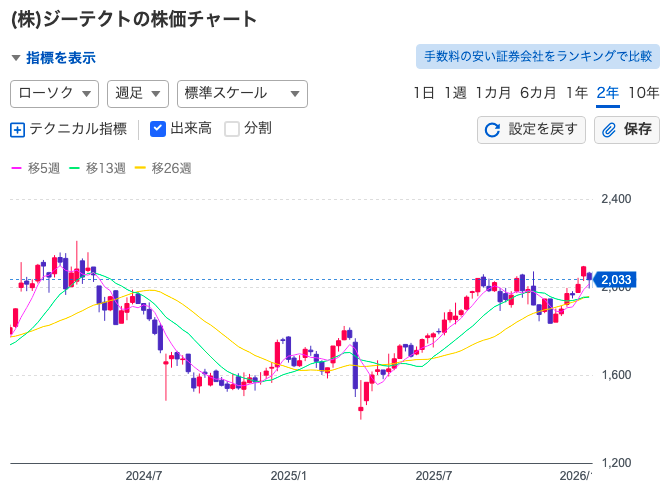Uncheck the 出来高 volume checkbox
672x489 pixels.
(157, 128)
